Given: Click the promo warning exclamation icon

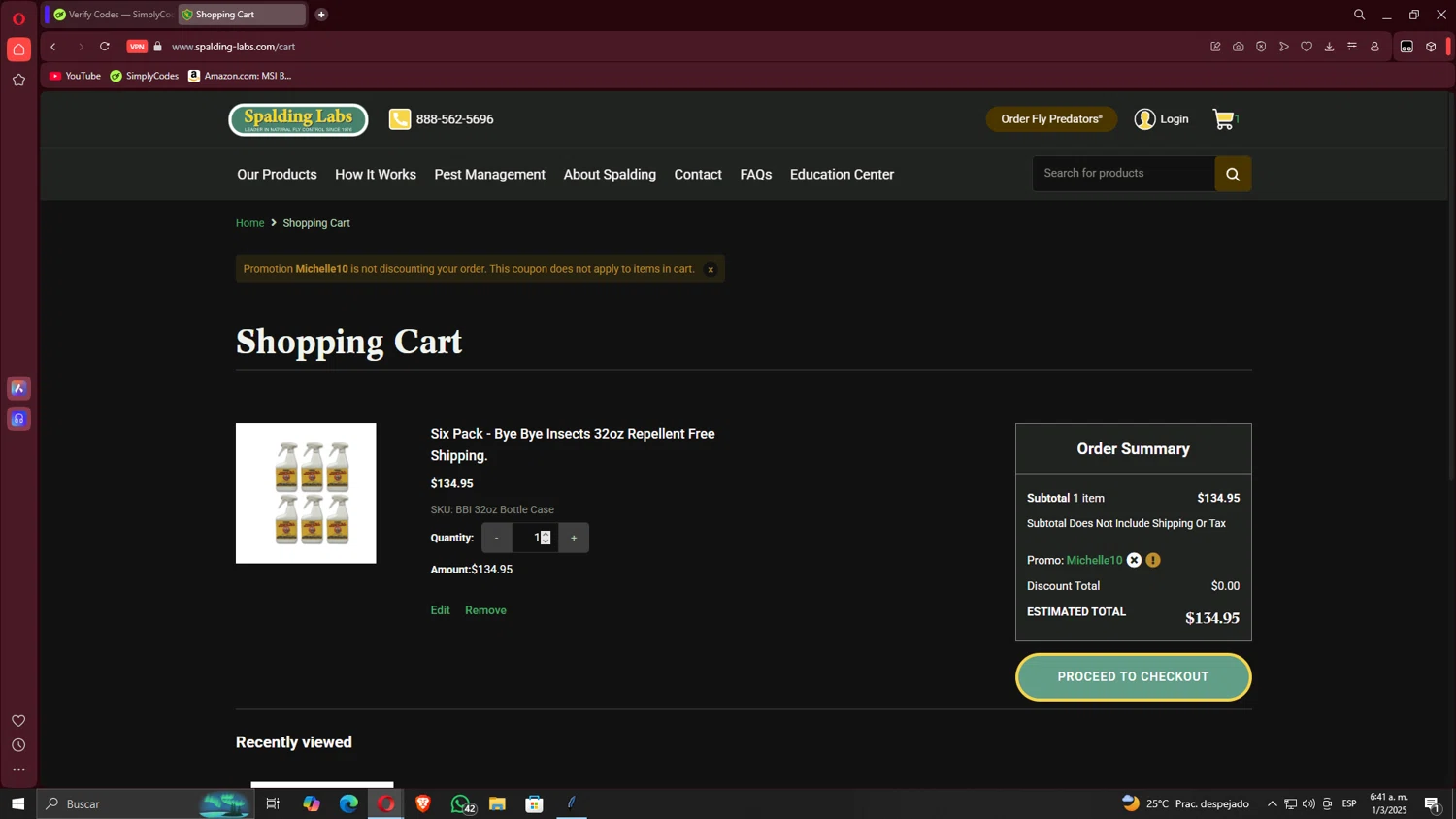Looking at the screenshot, I should point(1153,560).
